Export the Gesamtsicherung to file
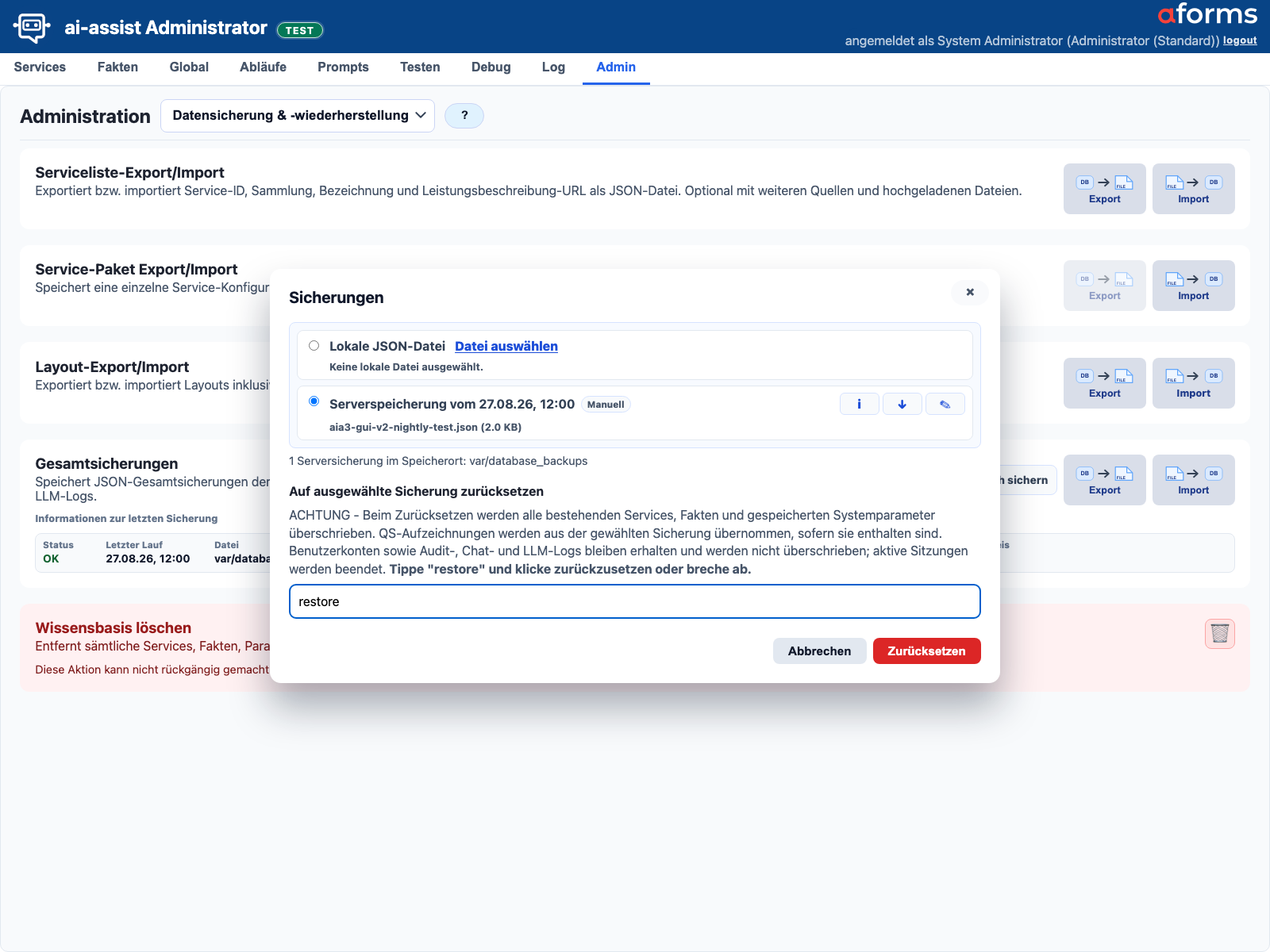This screenshot has width=1270, height=952. tap(1104, 480)
